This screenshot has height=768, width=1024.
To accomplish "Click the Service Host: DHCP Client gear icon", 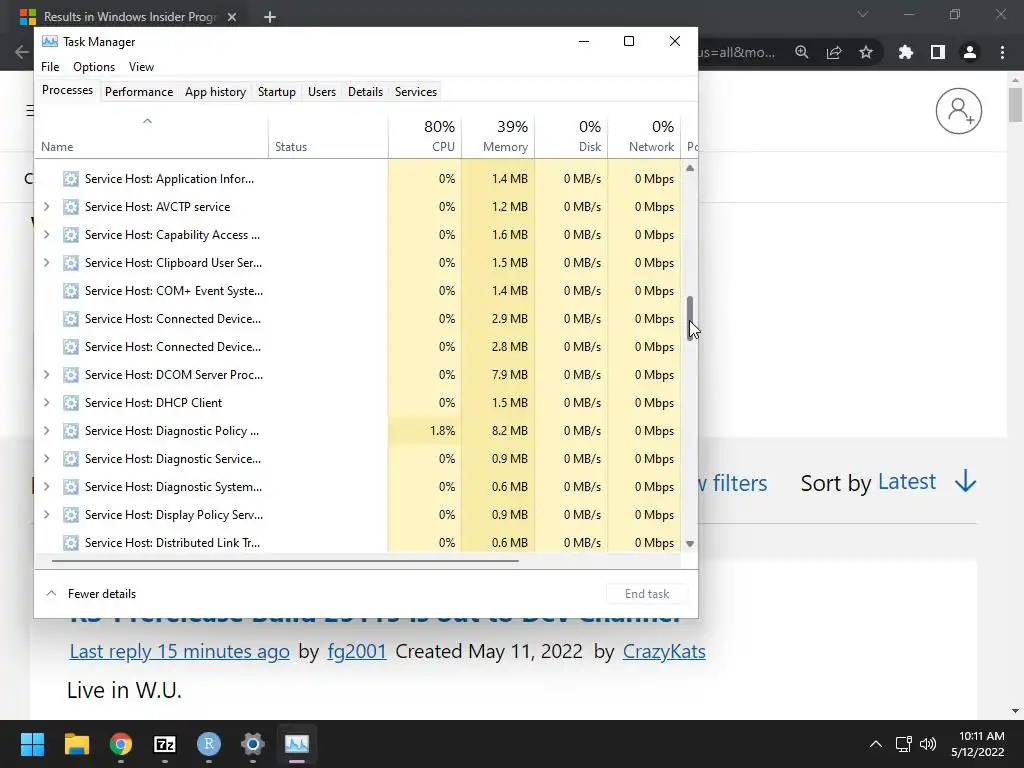I will point(71,403).
